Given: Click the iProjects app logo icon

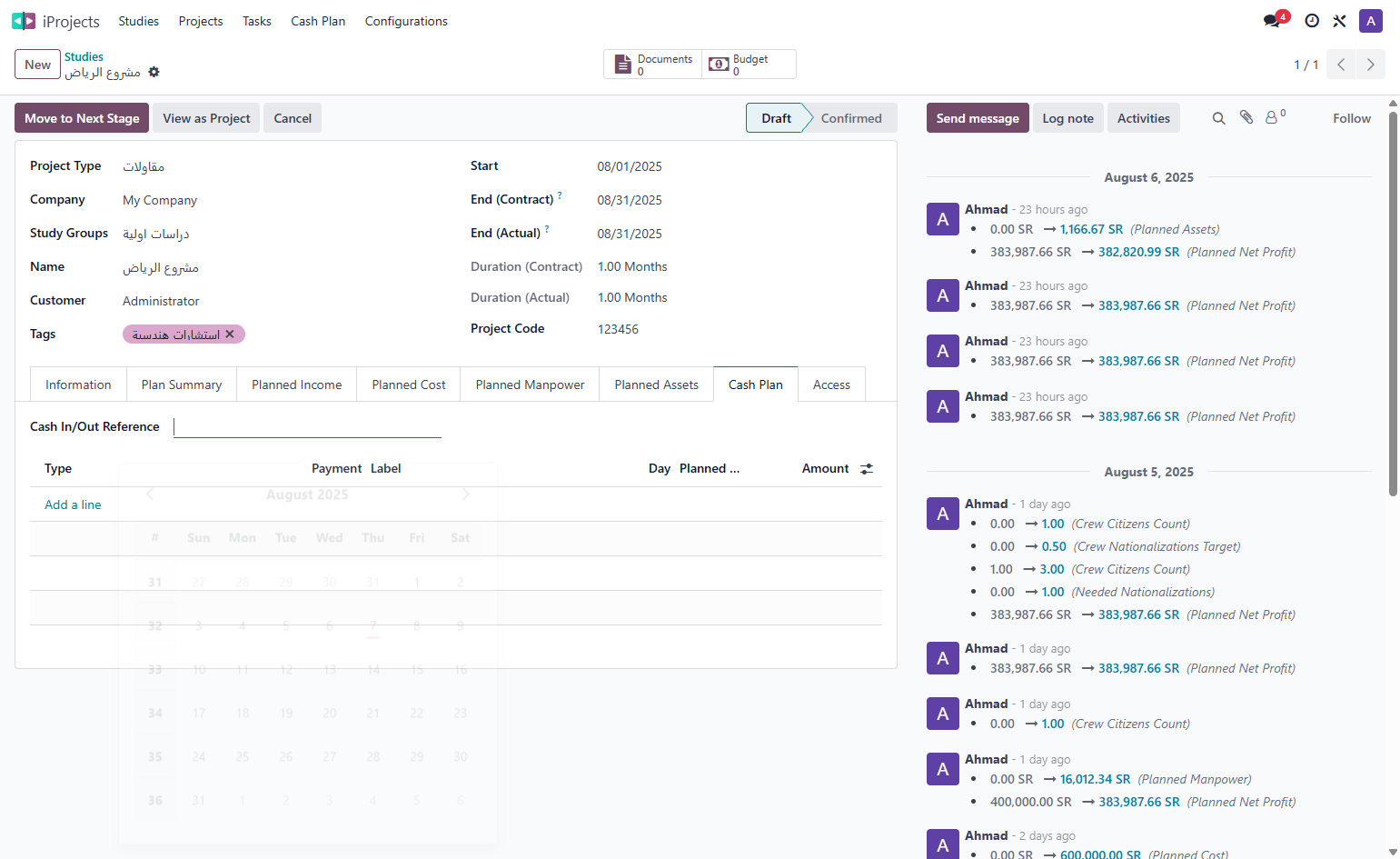Looking at the screenshot, I should [24, 21].
